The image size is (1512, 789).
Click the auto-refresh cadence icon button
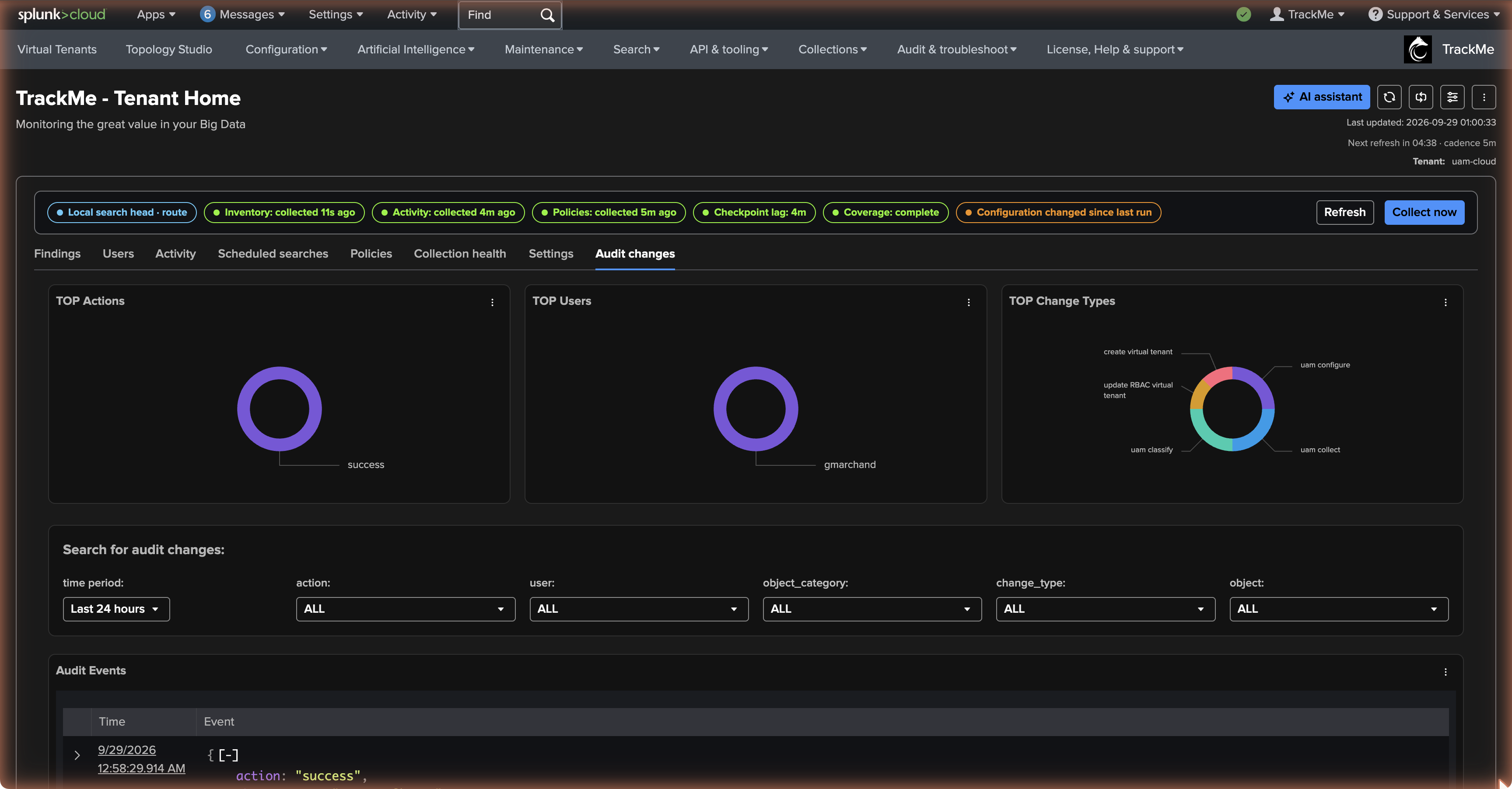point(1421,98)
